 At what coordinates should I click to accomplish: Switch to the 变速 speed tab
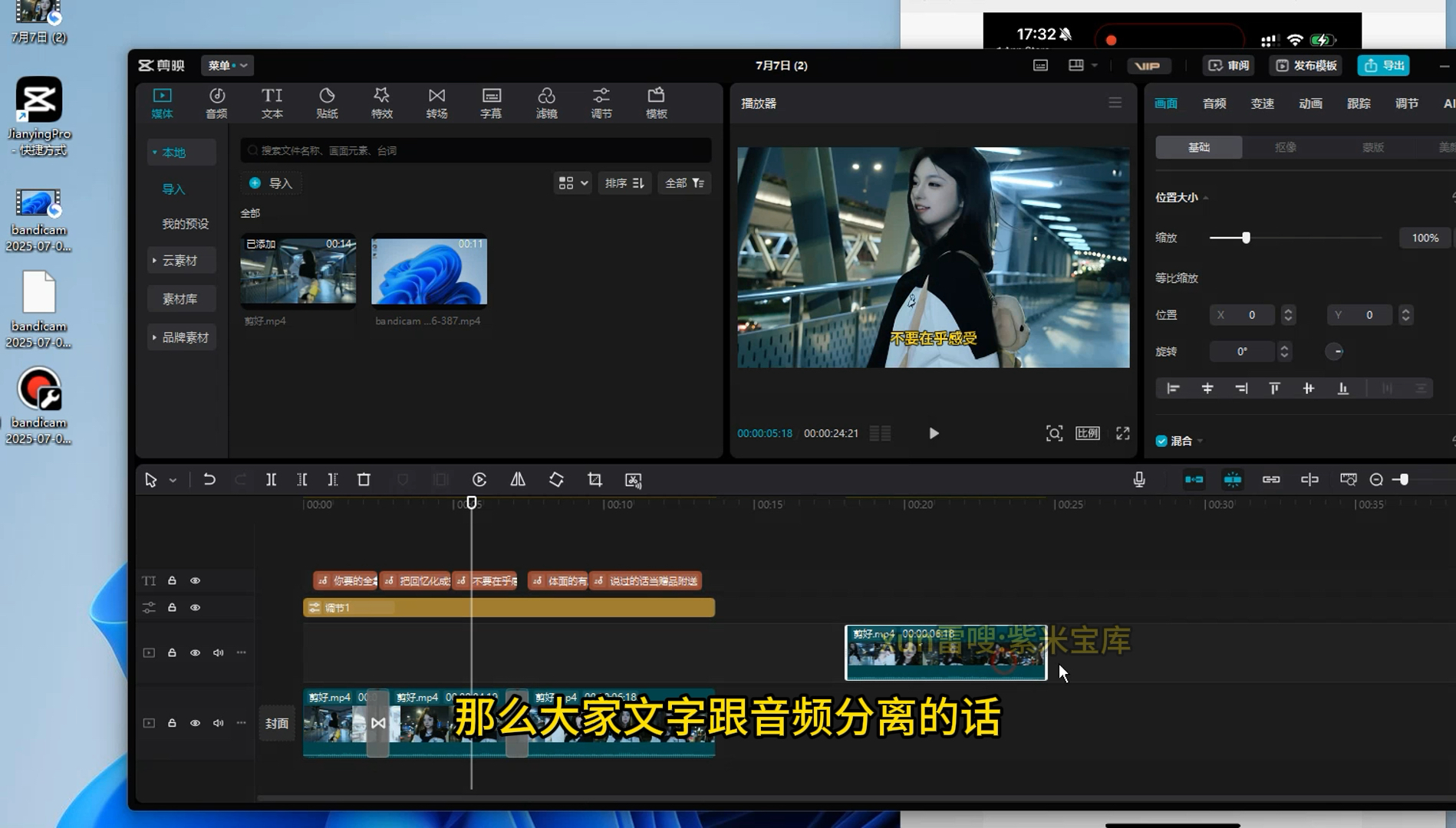(x=1263, y=103)
